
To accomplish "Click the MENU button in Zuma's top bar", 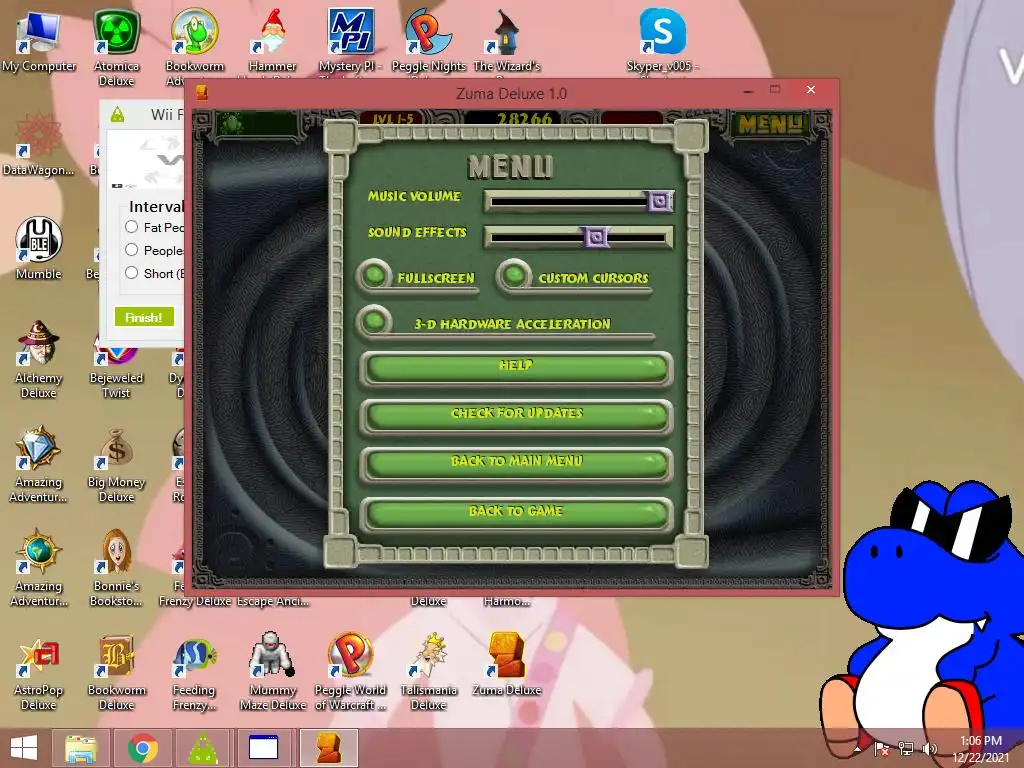I will point(770,123).
